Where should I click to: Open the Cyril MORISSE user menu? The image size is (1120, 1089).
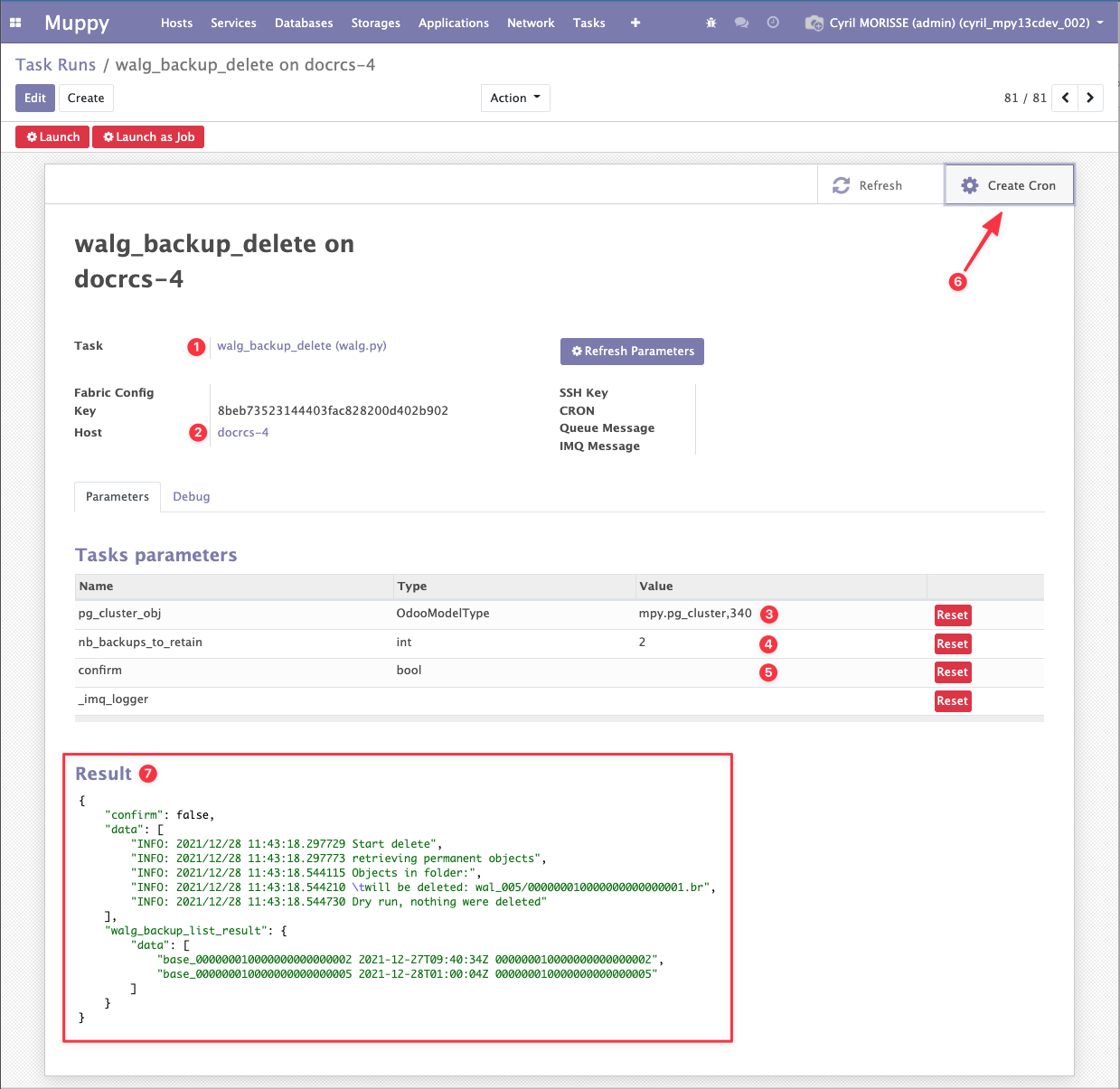point(958,23)
